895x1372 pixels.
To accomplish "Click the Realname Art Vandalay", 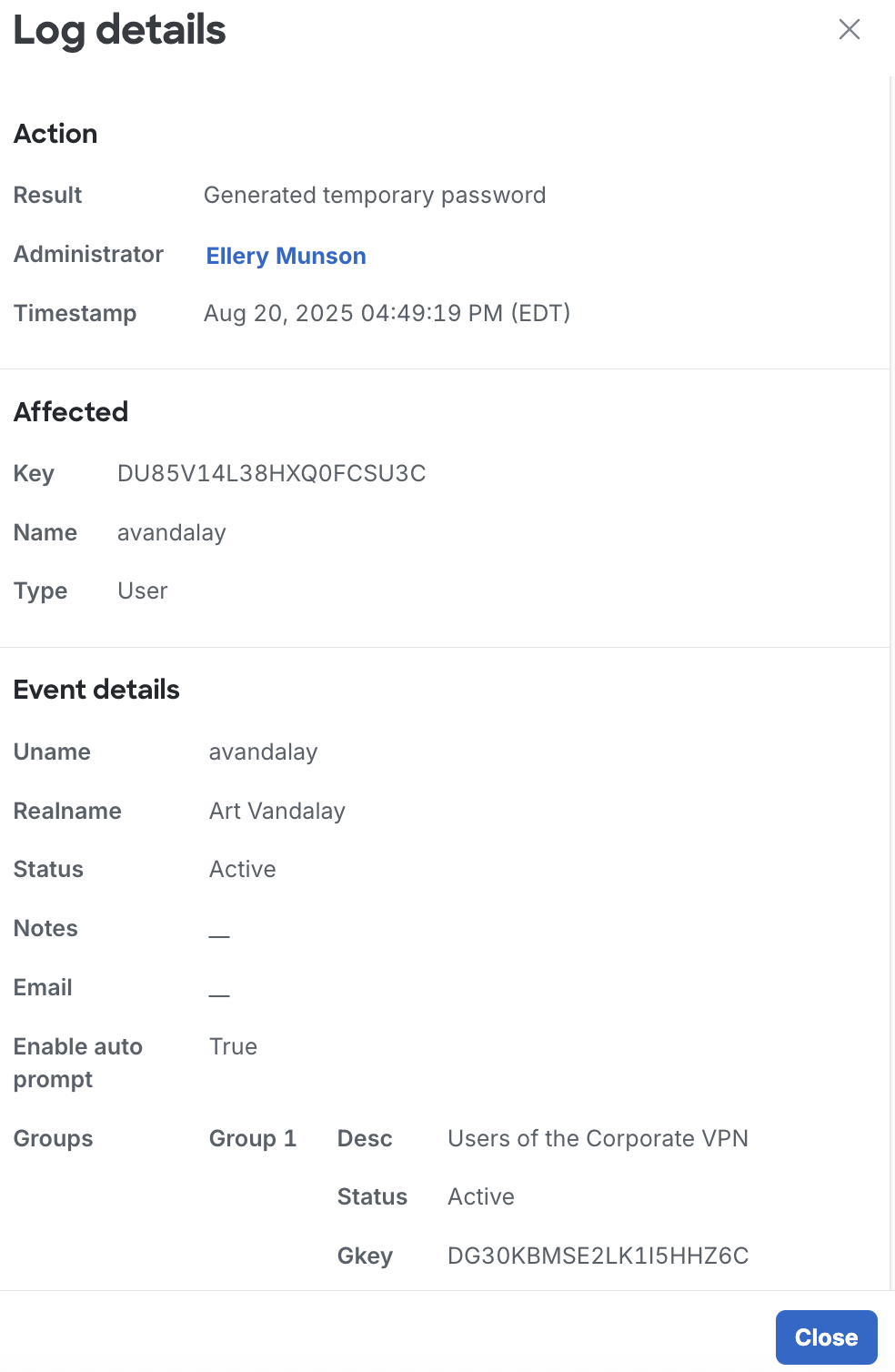I will 277,811.
